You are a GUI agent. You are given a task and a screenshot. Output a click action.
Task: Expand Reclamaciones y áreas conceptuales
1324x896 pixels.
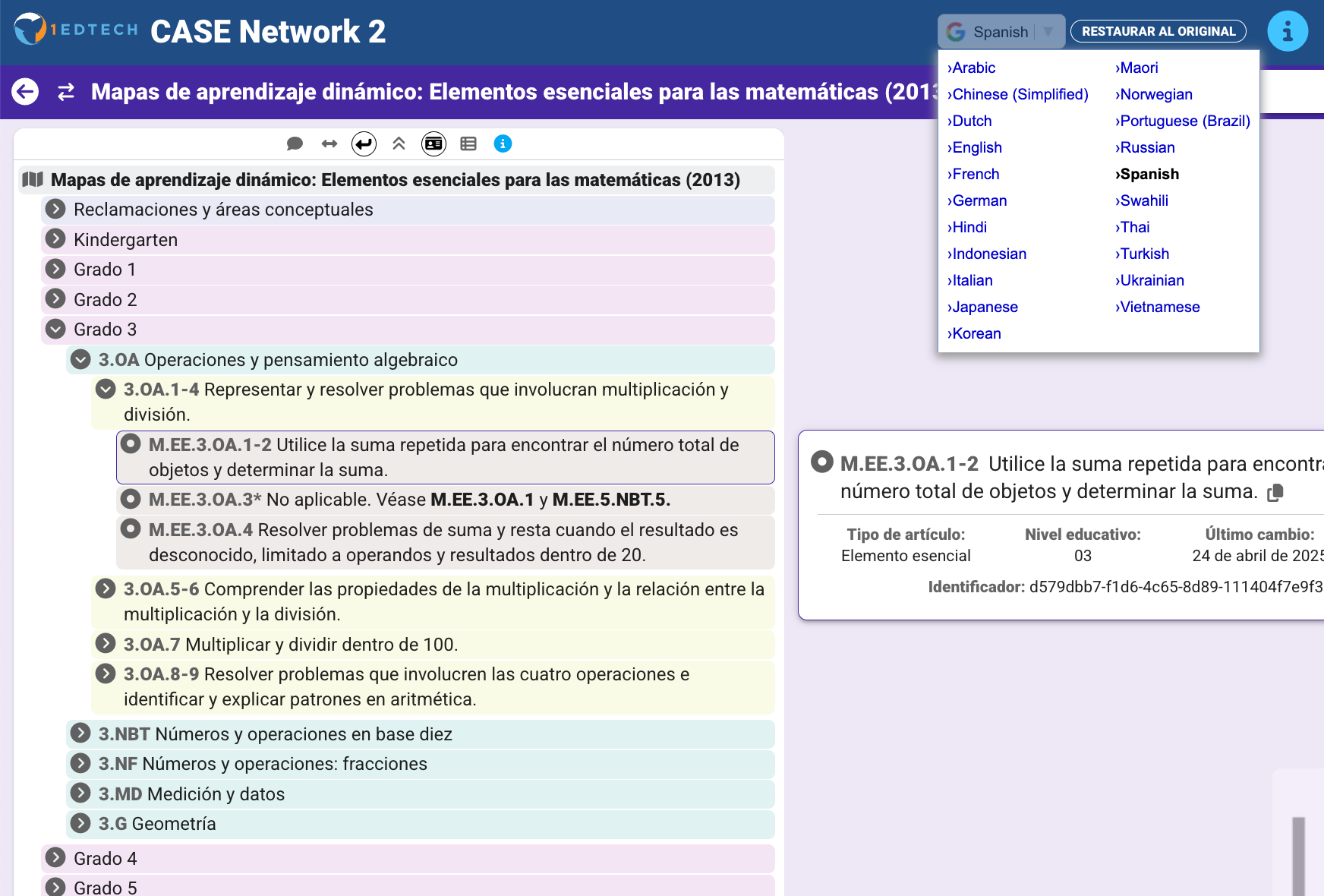click(x=55, y=209)
